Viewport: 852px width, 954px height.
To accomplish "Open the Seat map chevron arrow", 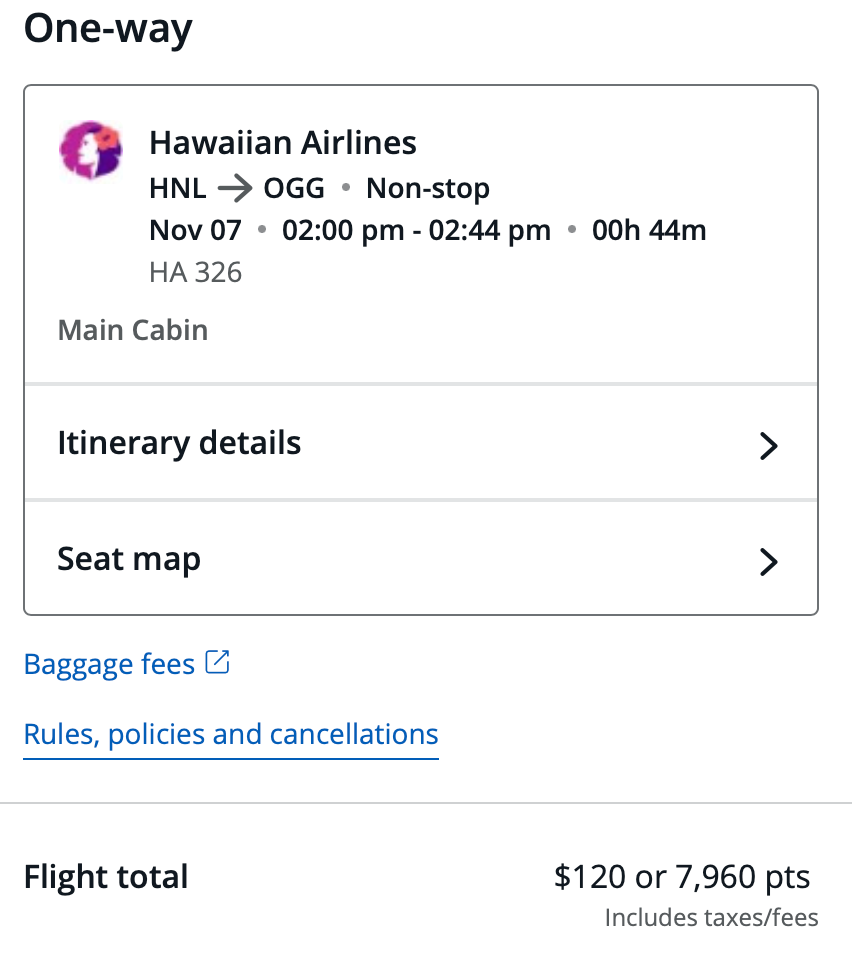I will coord(768,562).
